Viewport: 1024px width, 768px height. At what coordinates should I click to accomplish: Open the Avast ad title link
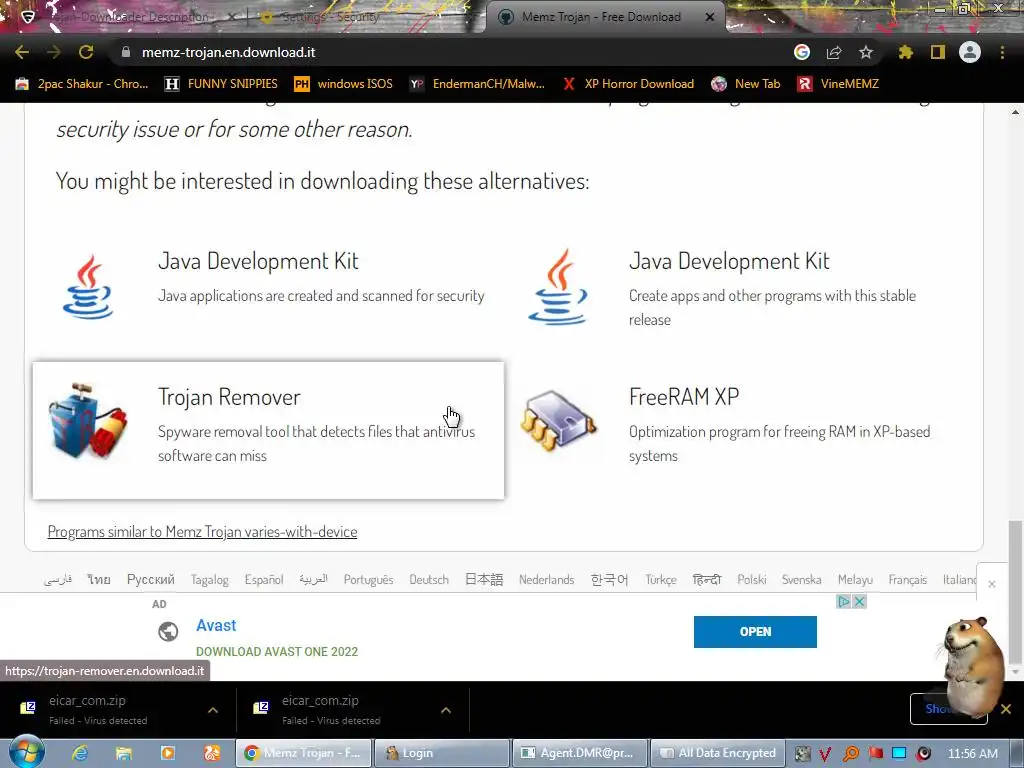(216, 625)
